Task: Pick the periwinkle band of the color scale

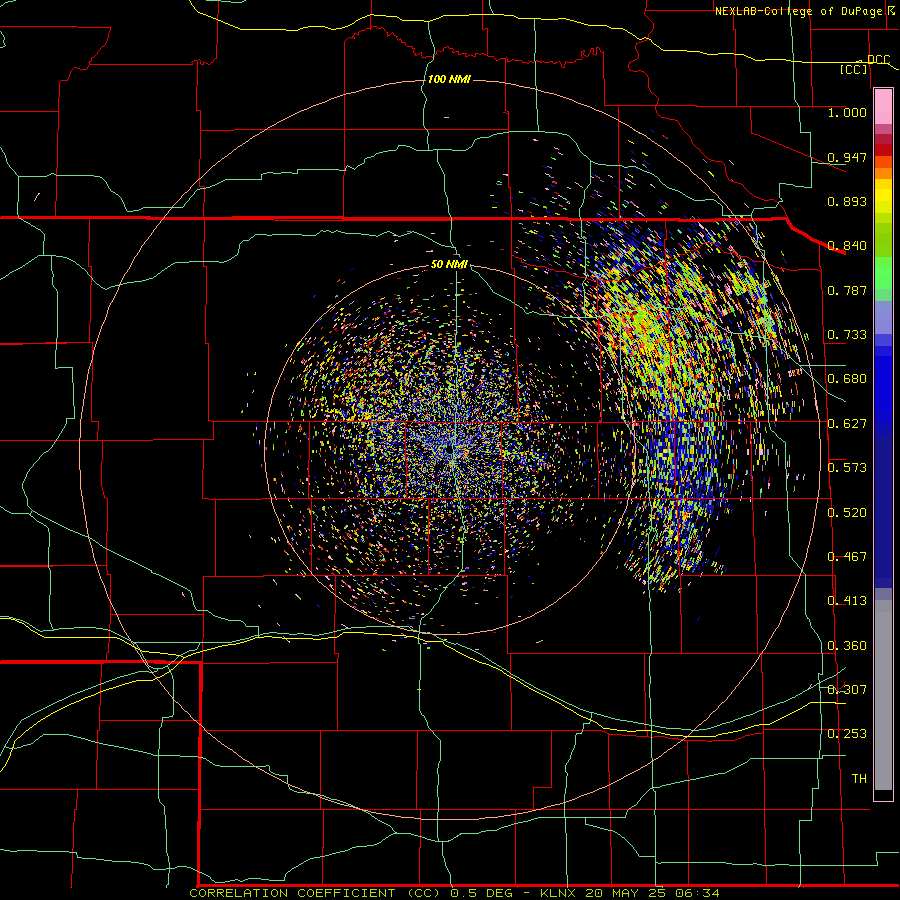Action: (x=883, y=317)
